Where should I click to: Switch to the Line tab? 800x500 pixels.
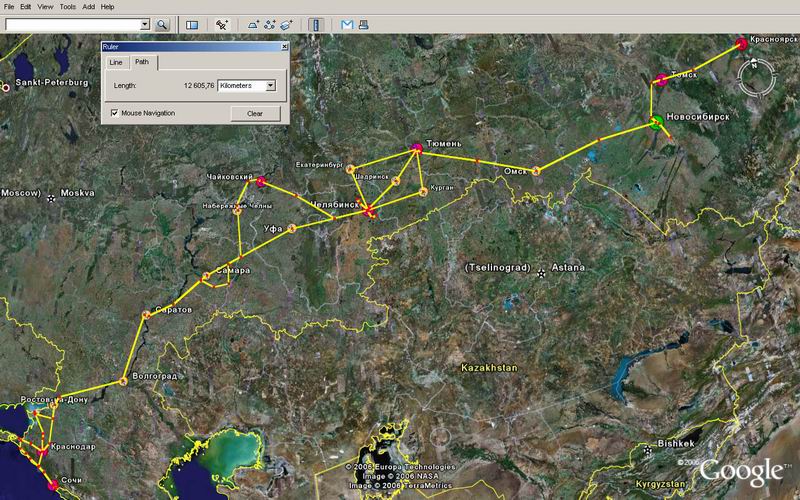tap(116, 62)
